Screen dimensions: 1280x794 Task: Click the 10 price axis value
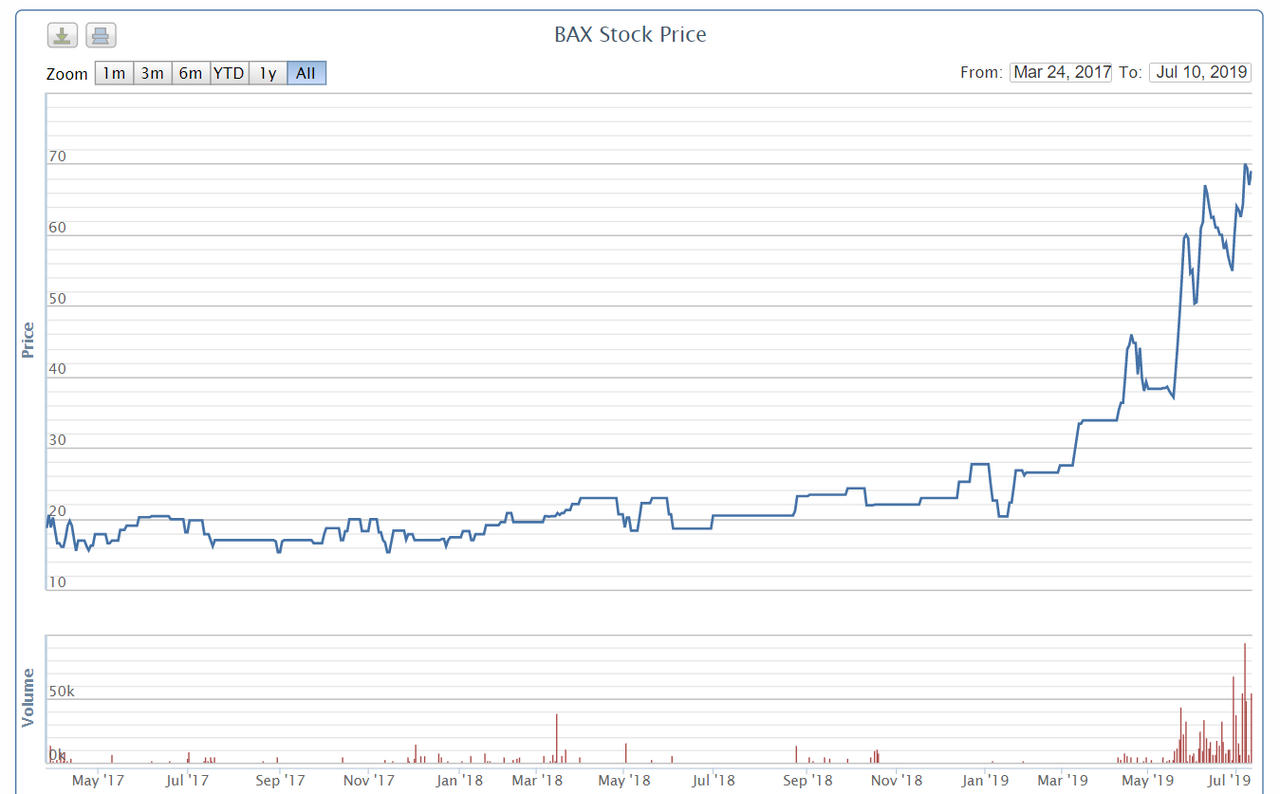click(x=57, y=582)
